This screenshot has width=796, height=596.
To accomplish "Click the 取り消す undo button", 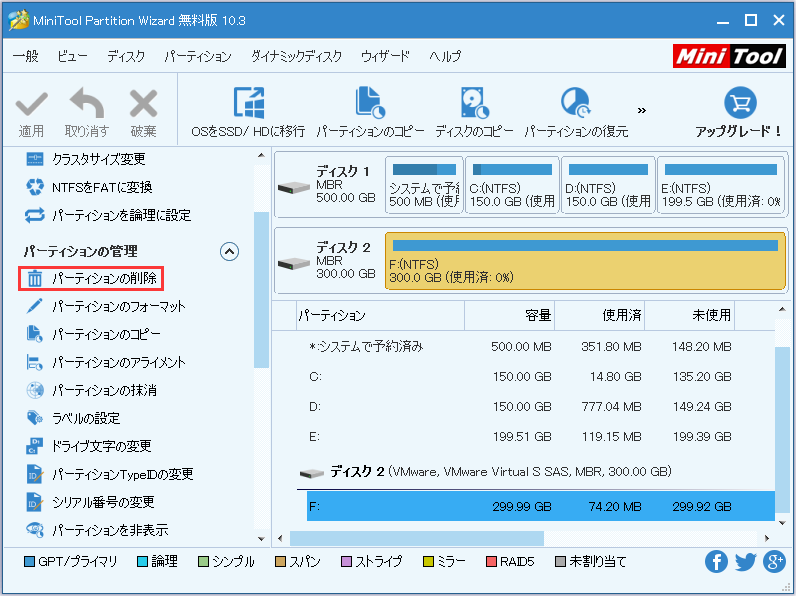I will (86, 112).
